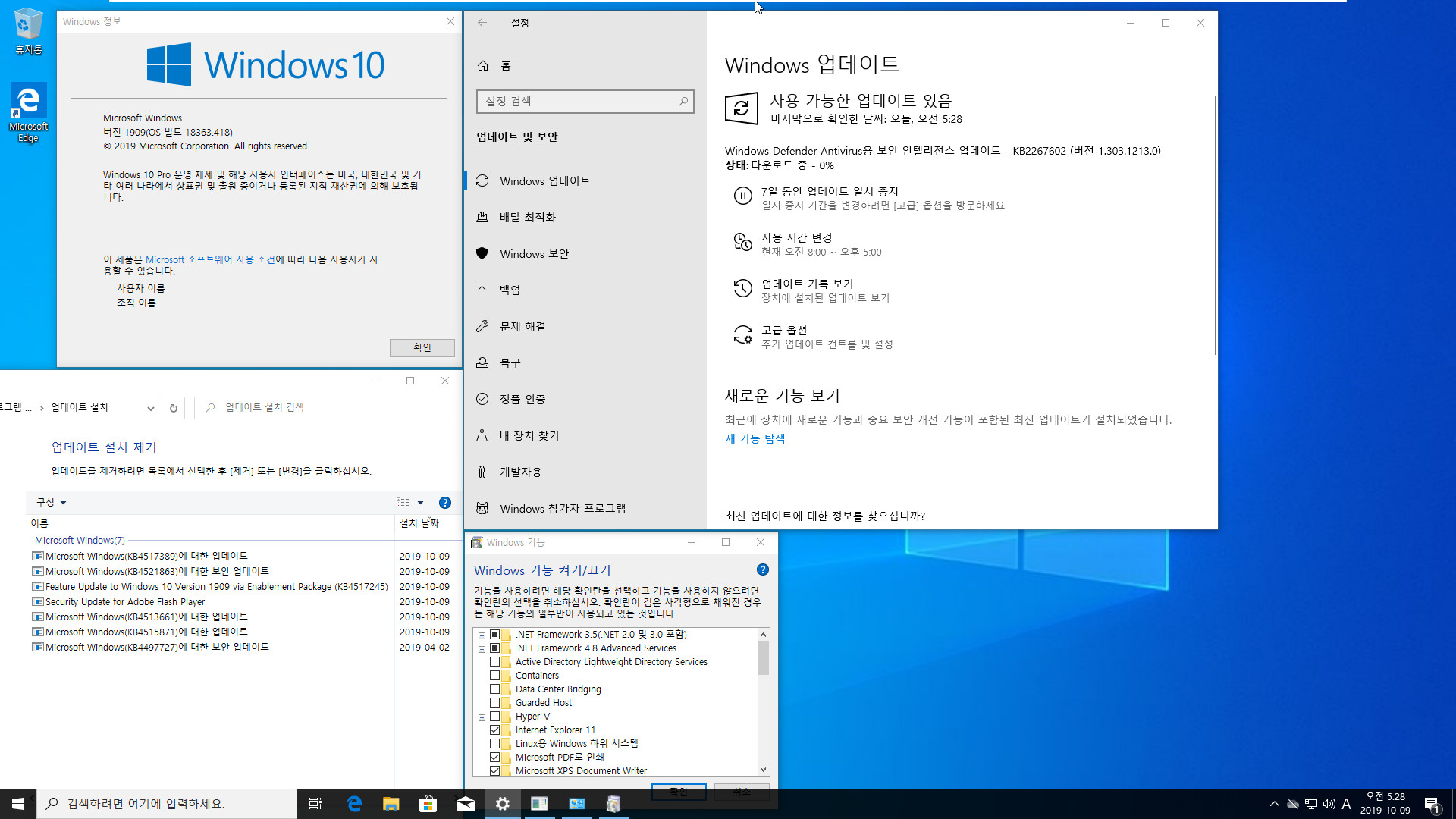This screenshot has height=819, width=1456.
Task: Toggle .NET Framework 3.5 checkbox
Action: 494,635
